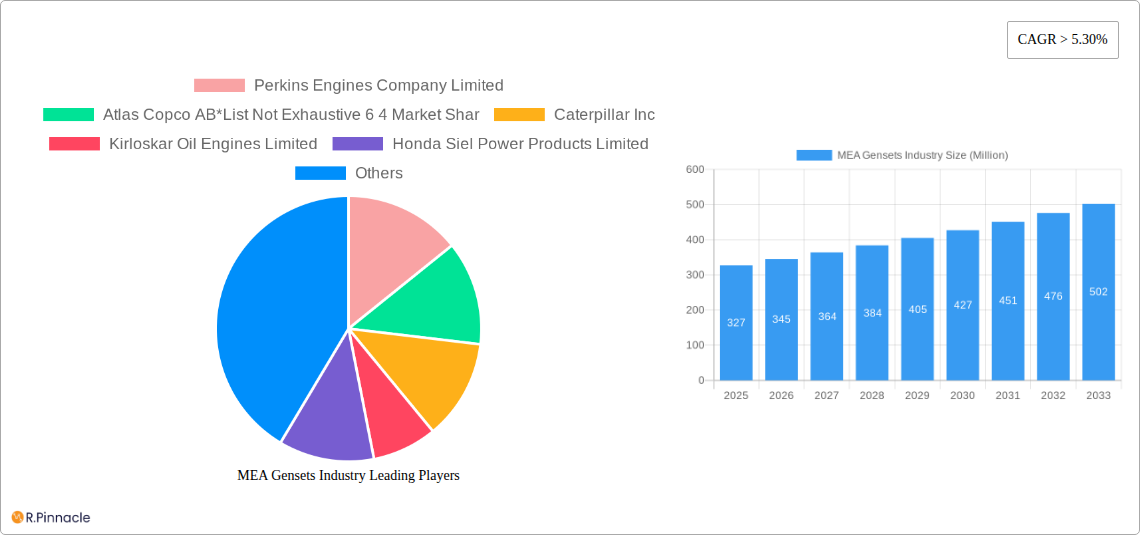Toggle the Caterpillar Inc legend swatch
Screen dimensions: 1140x535
519,115
